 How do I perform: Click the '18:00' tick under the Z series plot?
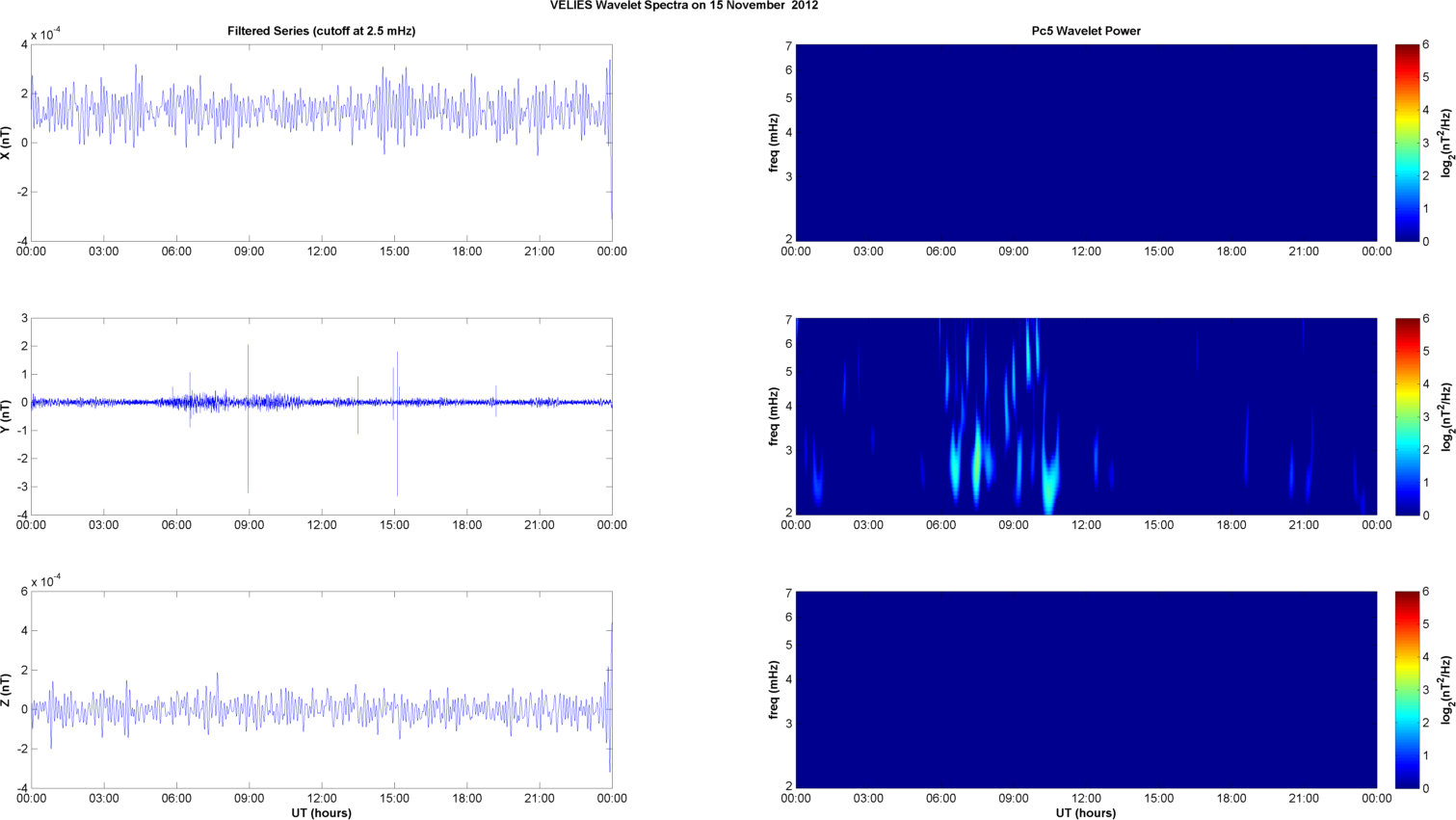point(467,798)
